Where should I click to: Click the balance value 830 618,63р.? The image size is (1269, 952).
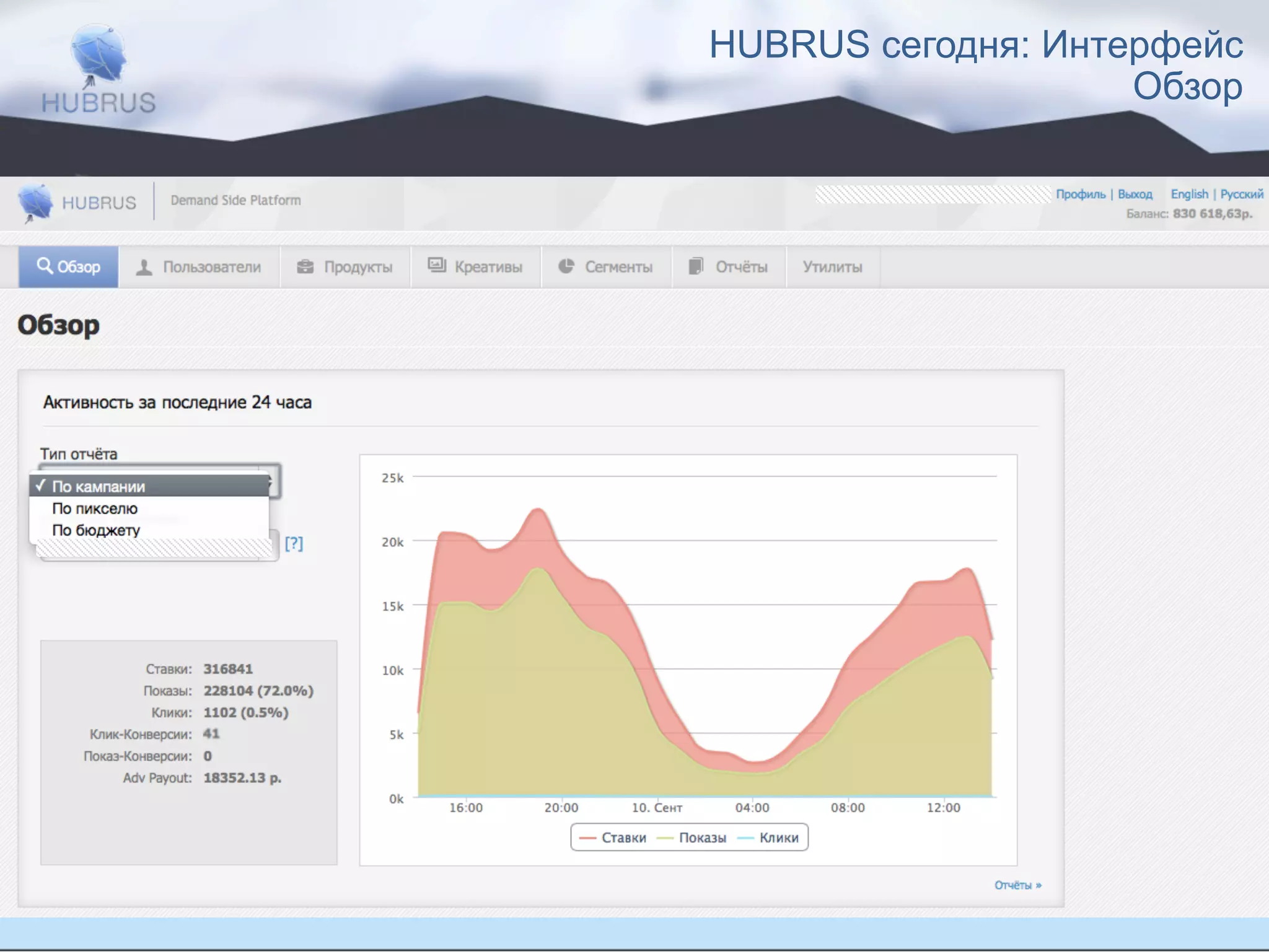1212,214
